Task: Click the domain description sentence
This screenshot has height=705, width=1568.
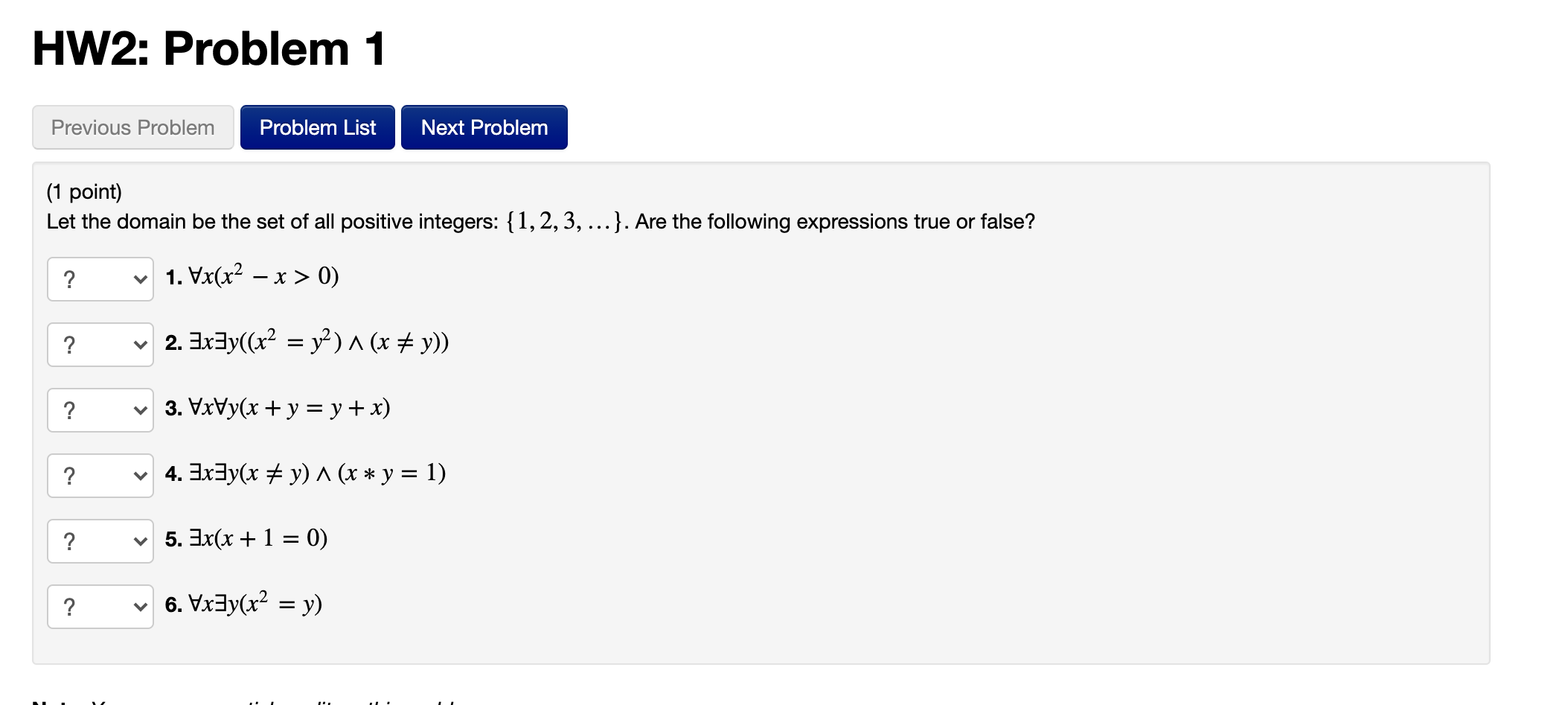Action: coord(540,221)
